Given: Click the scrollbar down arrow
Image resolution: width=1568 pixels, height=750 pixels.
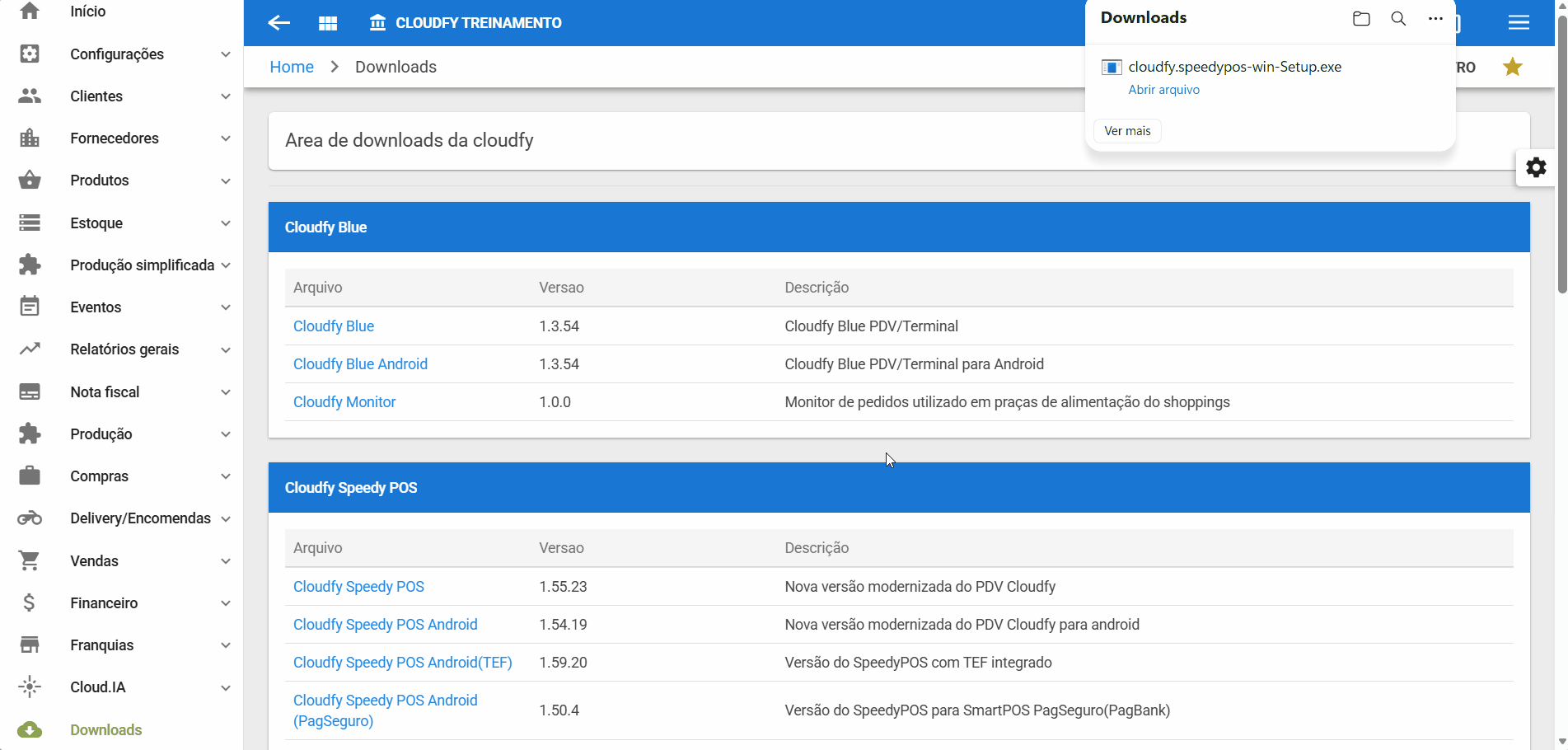Looking at the screenshot, I should (x=1561, y=742).
